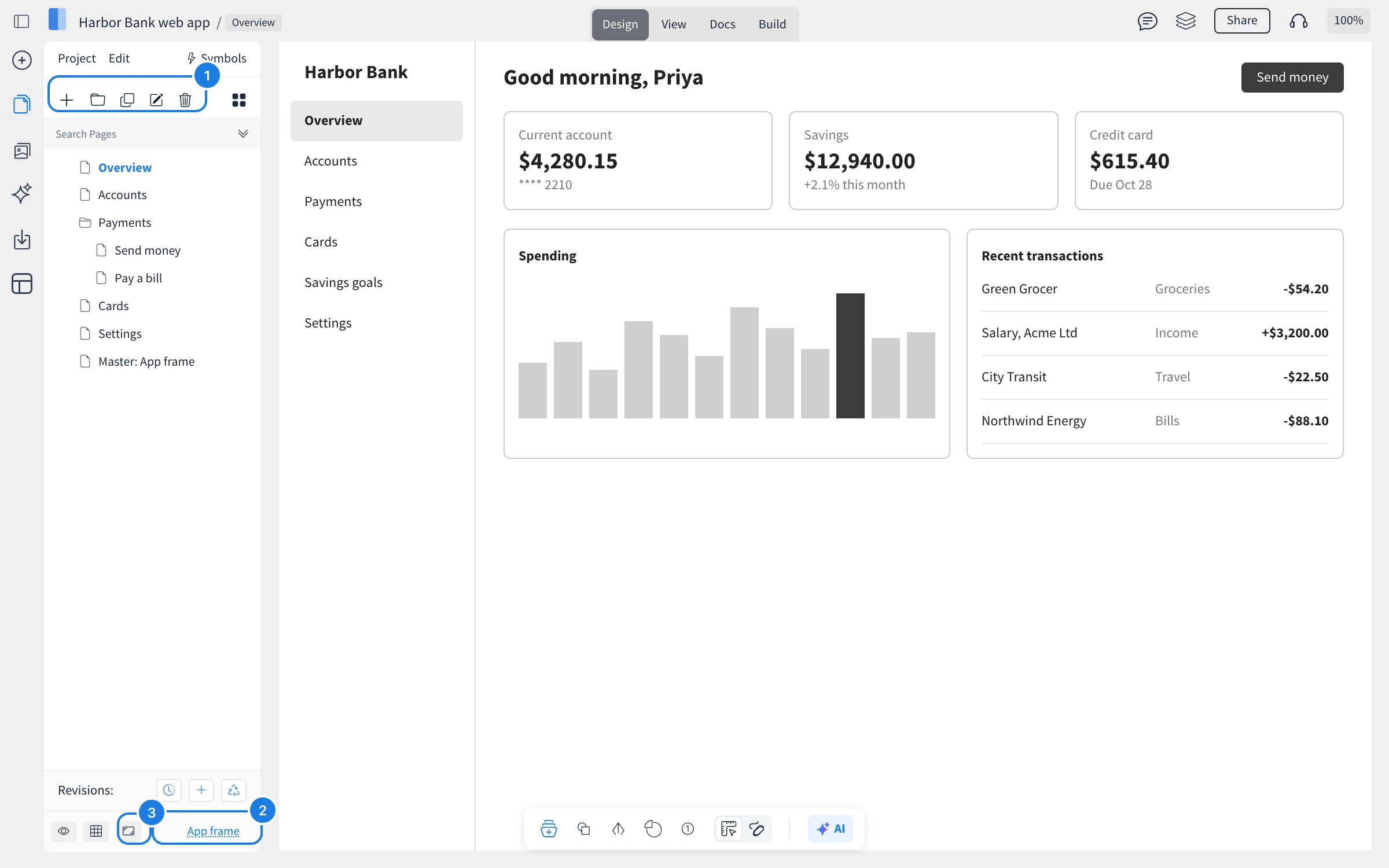
Task: Click the duplicate page icon
Action: point(127,100)
